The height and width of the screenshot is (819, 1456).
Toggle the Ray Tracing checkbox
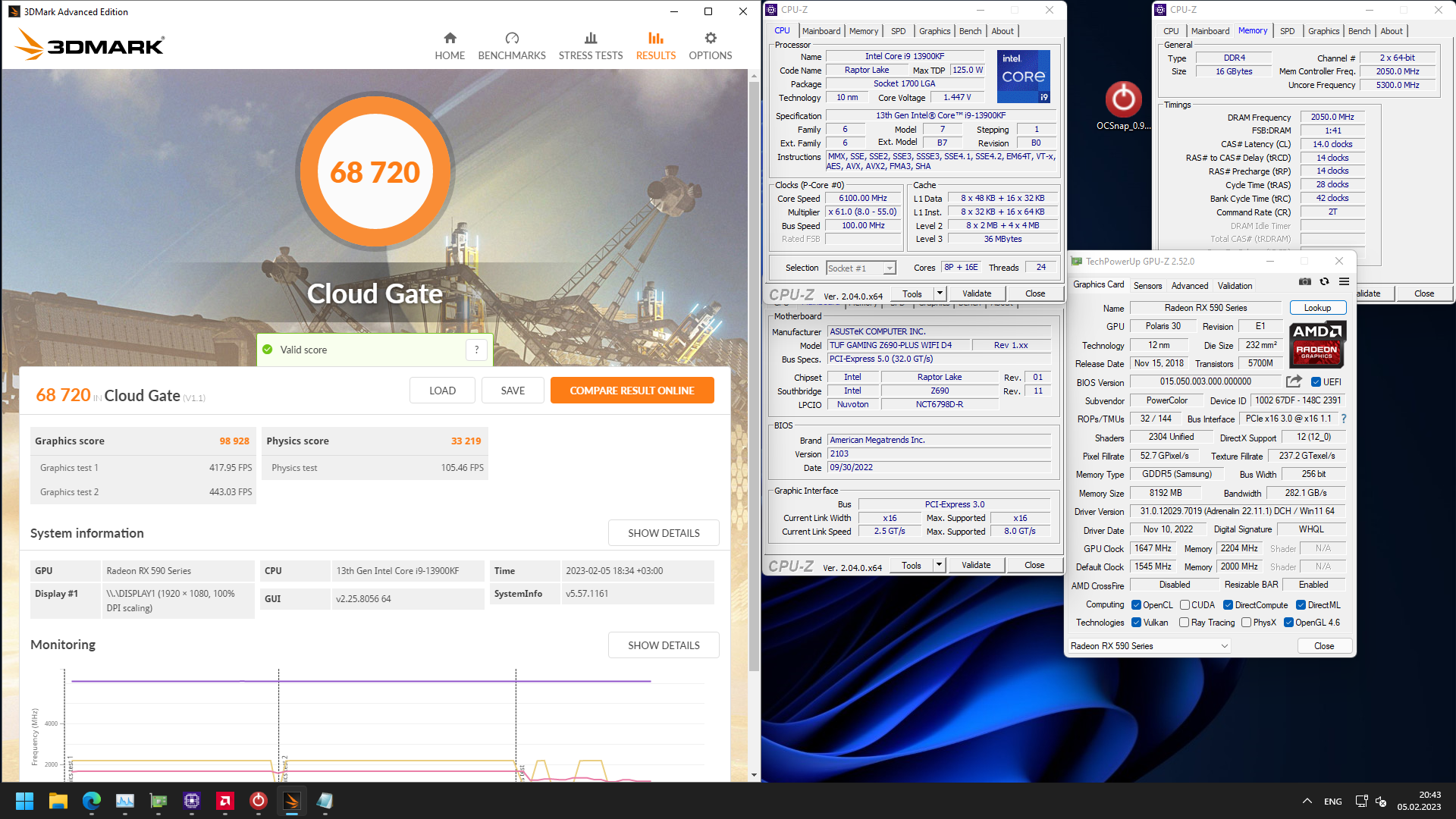click(x=1184, y=623)
